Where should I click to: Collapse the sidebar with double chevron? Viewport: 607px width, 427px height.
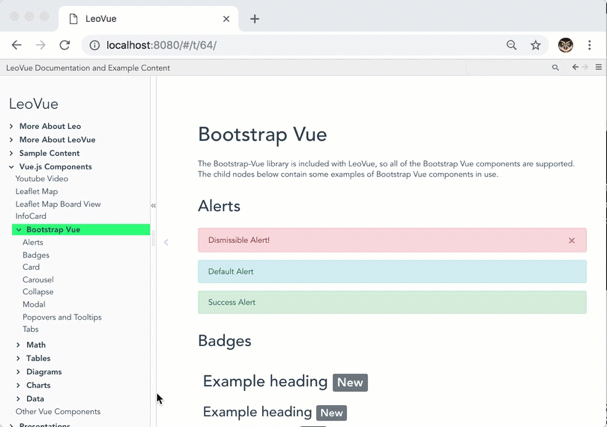(x=153, y=206)
